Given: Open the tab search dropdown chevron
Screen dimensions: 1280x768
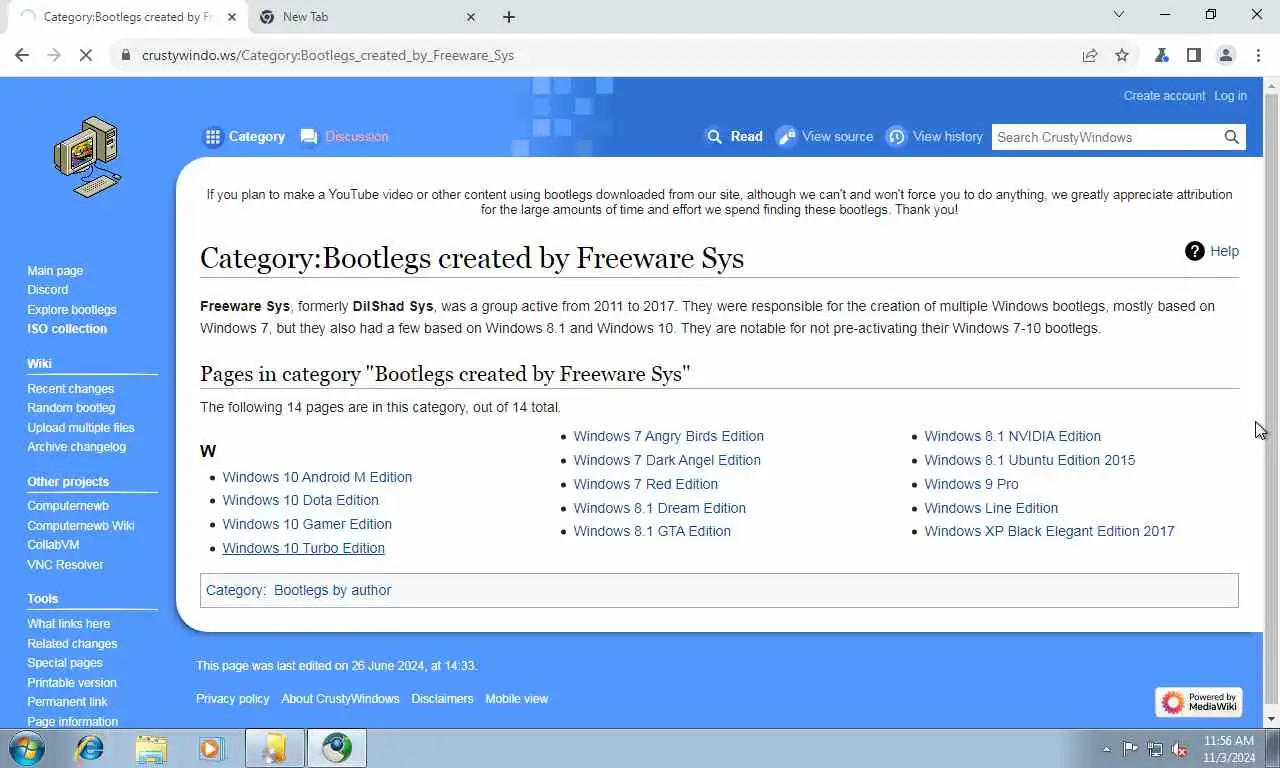Looking at the screenshot, I should tap(1119, 14).
